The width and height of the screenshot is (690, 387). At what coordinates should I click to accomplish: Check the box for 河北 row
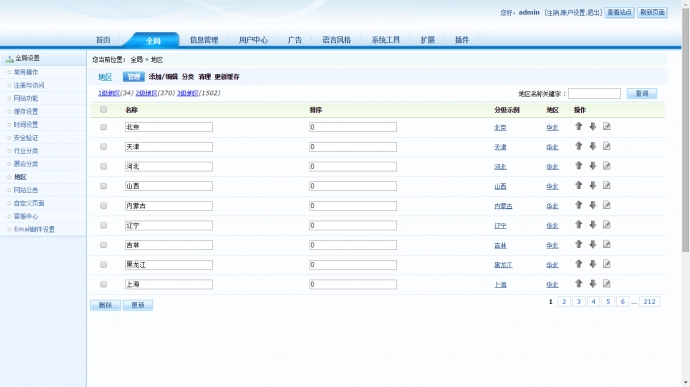tap(103, 166)
